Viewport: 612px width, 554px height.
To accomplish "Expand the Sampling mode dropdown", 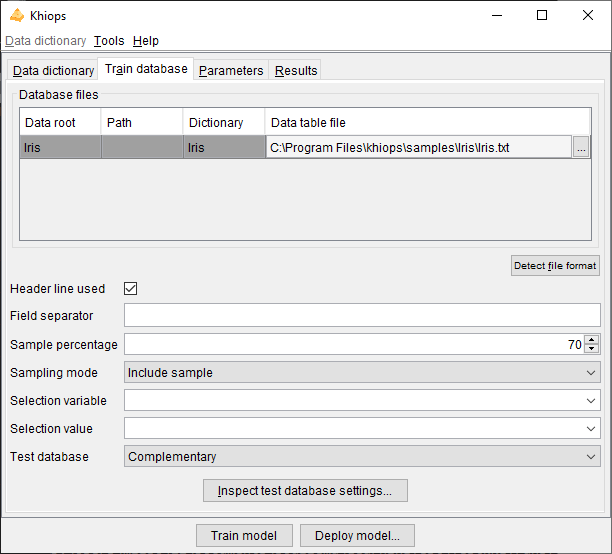I will coord(362,372).
